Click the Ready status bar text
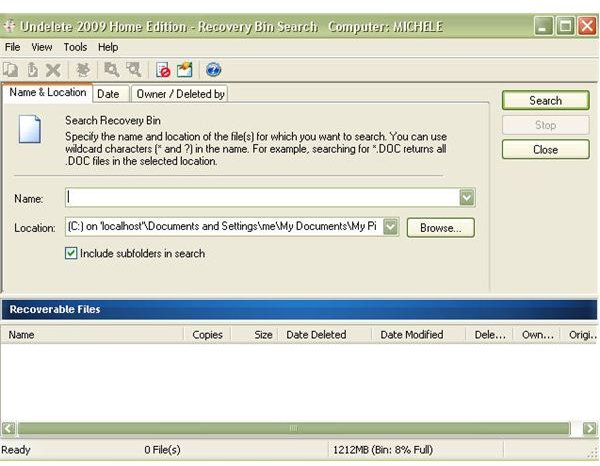Viewport: 600px width, 466px height. click(x=16, y=450)
